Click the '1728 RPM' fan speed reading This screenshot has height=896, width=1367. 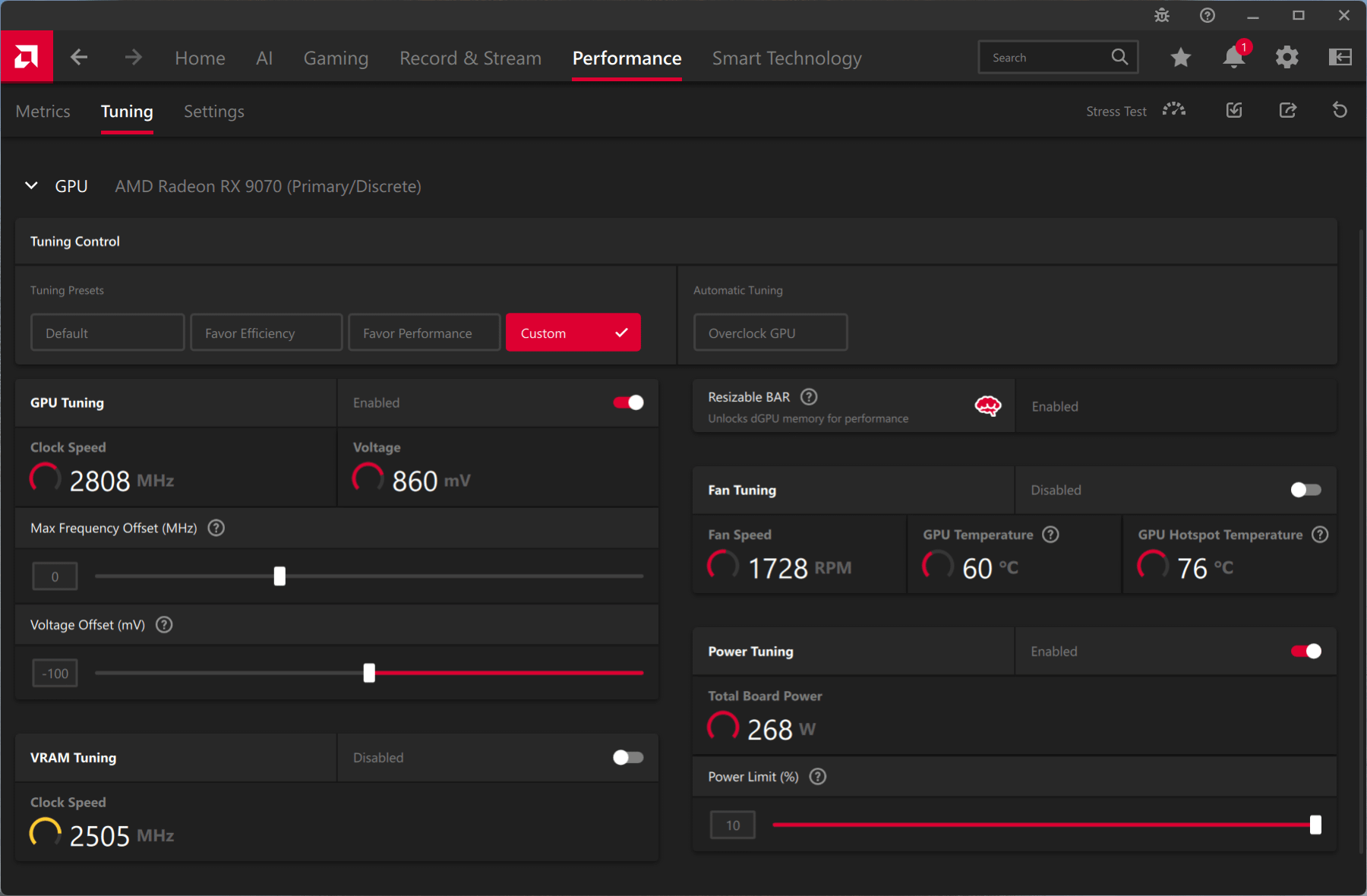[800, 568]
